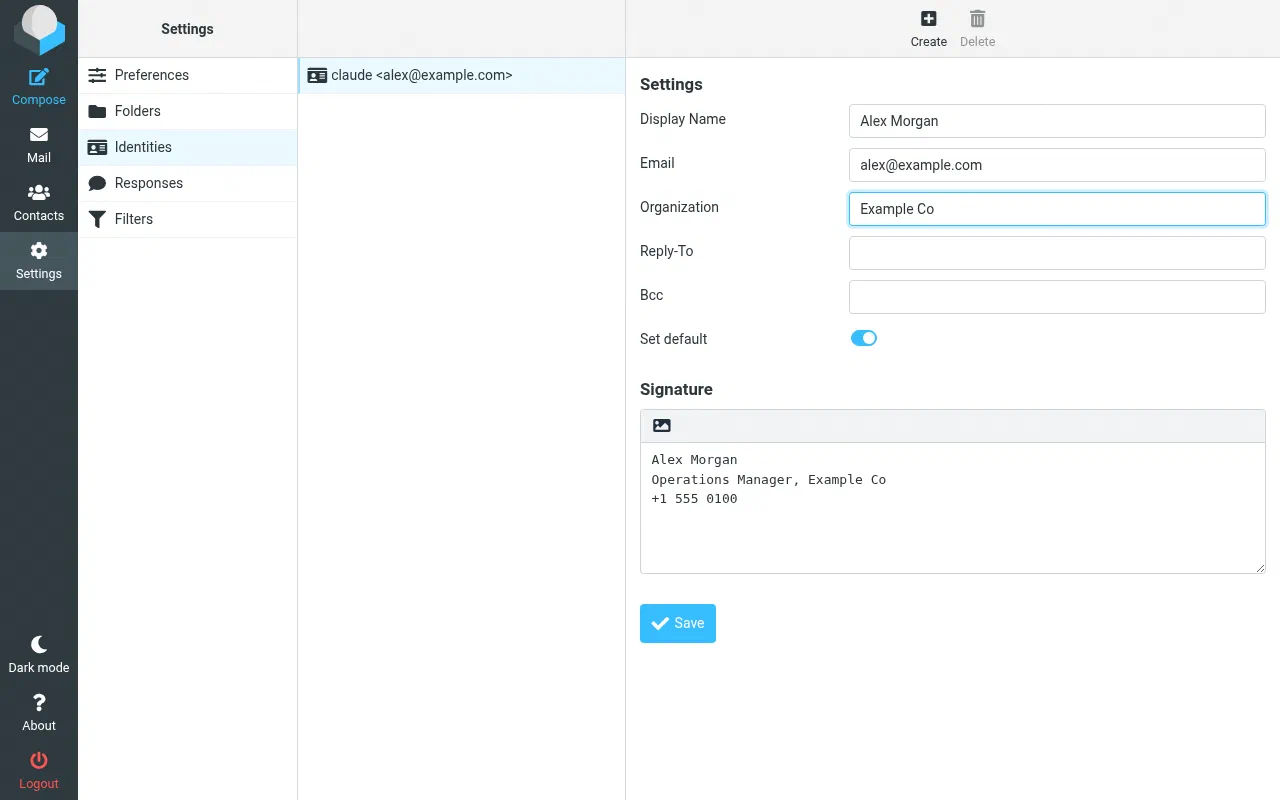1280x800 pixels.
Task: Switch signature to HTML editor image icon
Action: 661,425
